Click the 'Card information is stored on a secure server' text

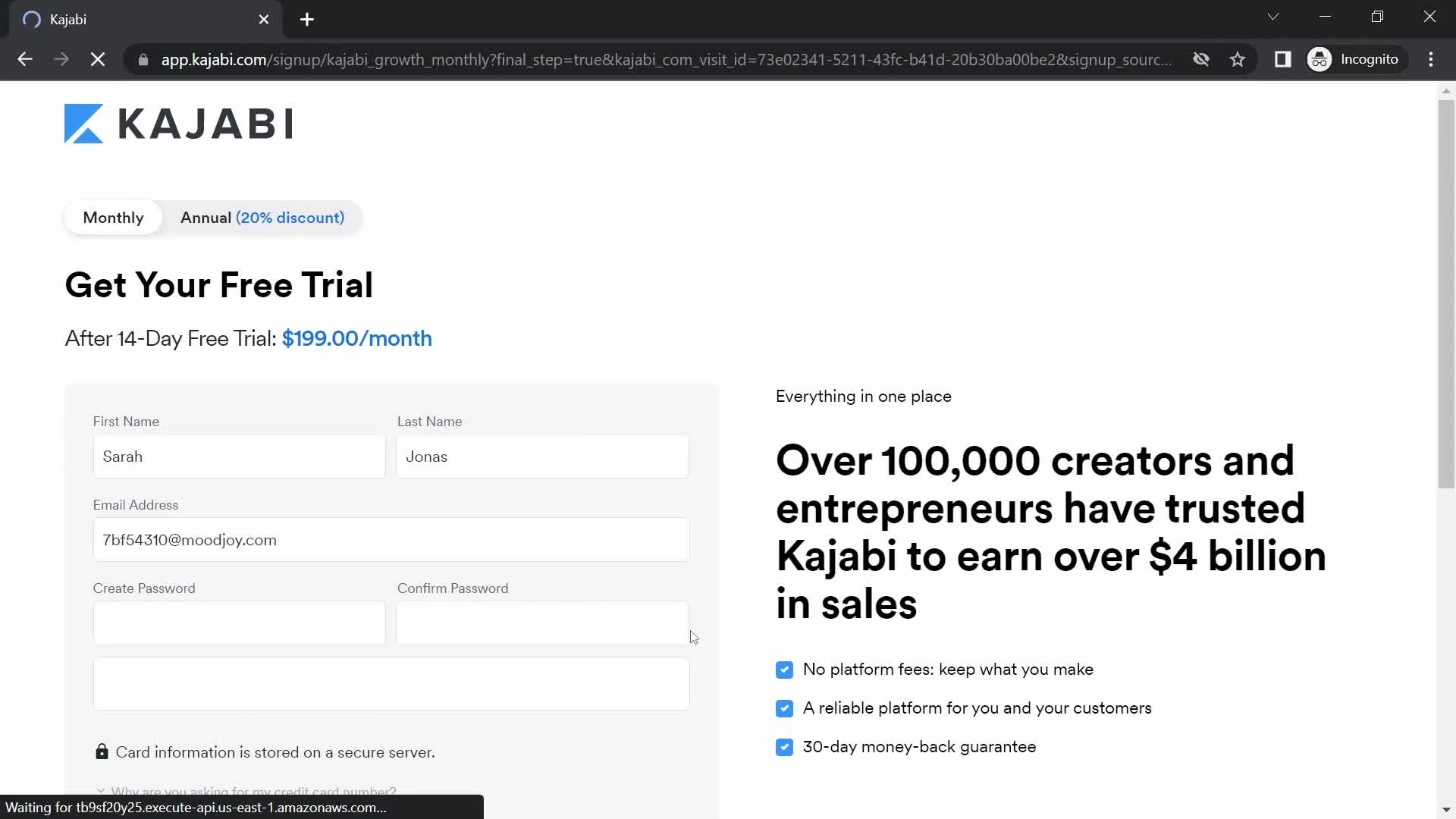click(x=275, y=752)
